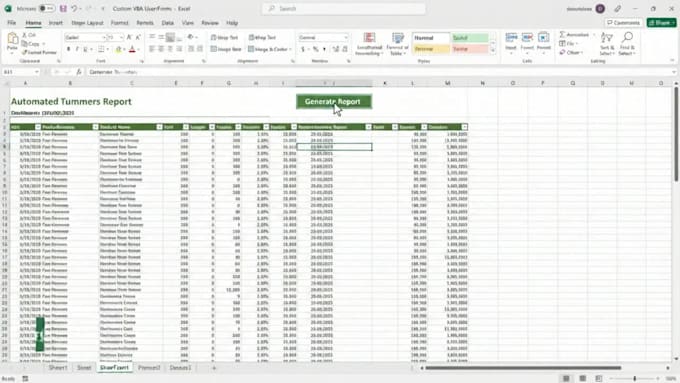Open the column C header filter dropdown
The image size is (680, 383).
click(159, 127)
